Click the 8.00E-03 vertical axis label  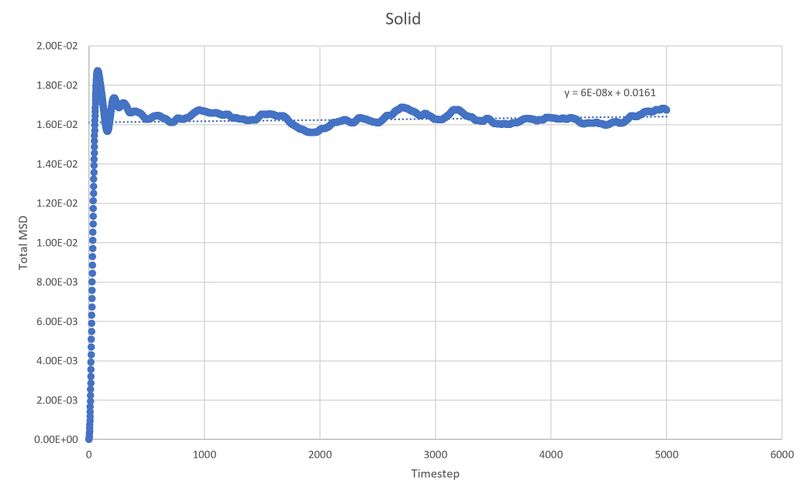[57, 282]
